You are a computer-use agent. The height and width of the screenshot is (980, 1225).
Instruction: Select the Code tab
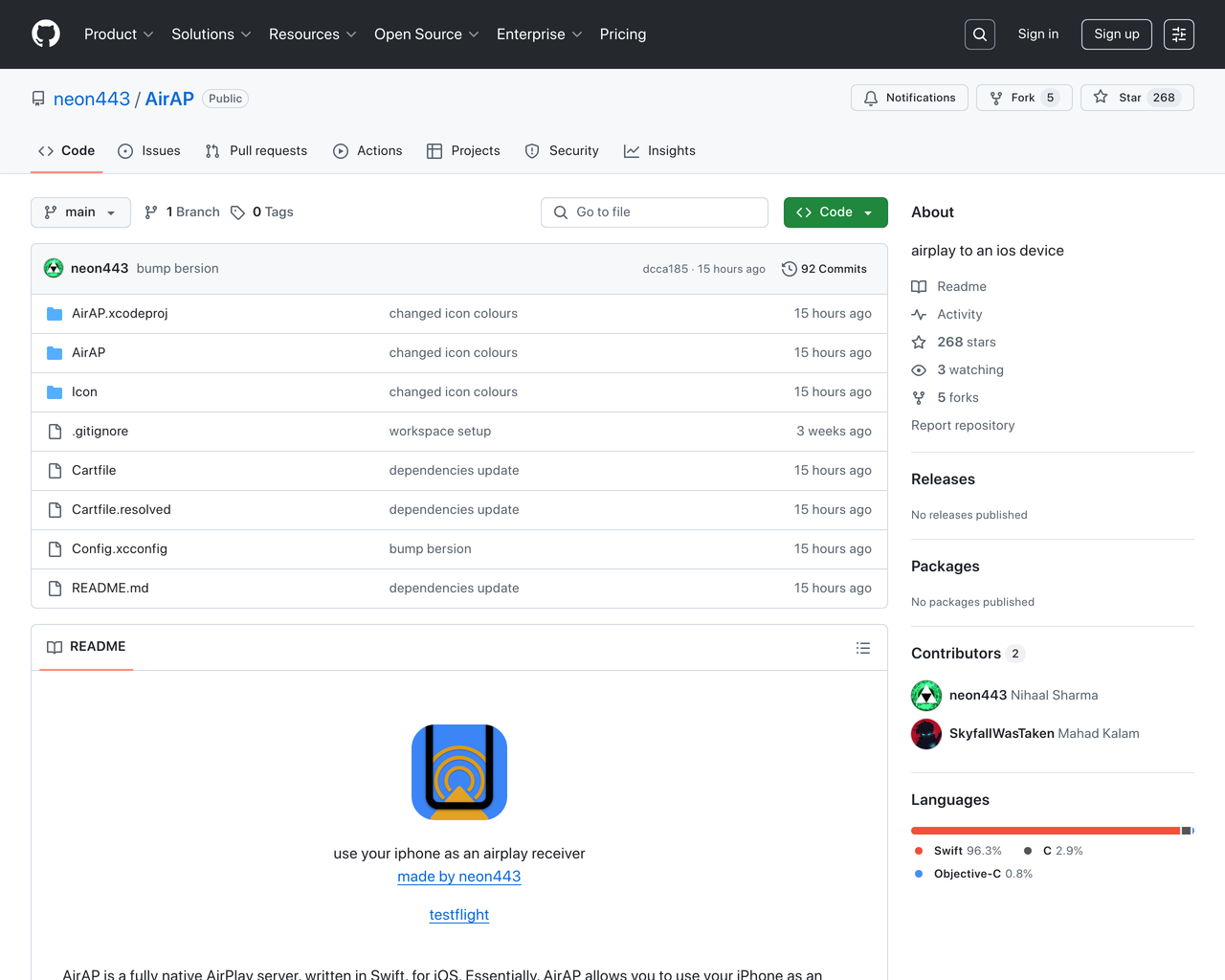66,151
